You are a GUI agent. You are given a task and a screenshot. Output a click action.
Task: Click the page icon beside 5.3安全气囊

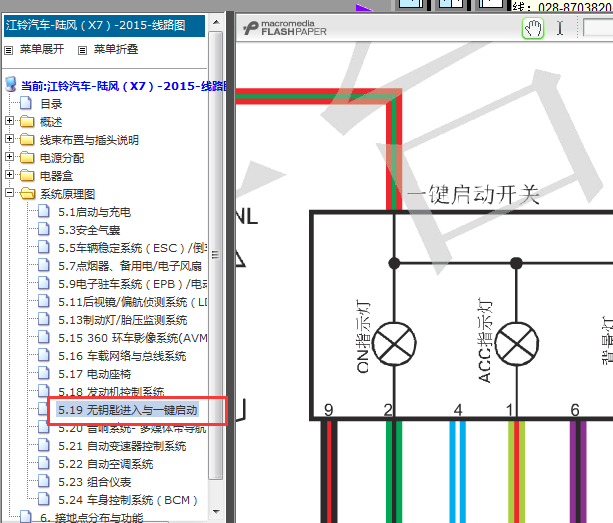(x=44, y=229)
